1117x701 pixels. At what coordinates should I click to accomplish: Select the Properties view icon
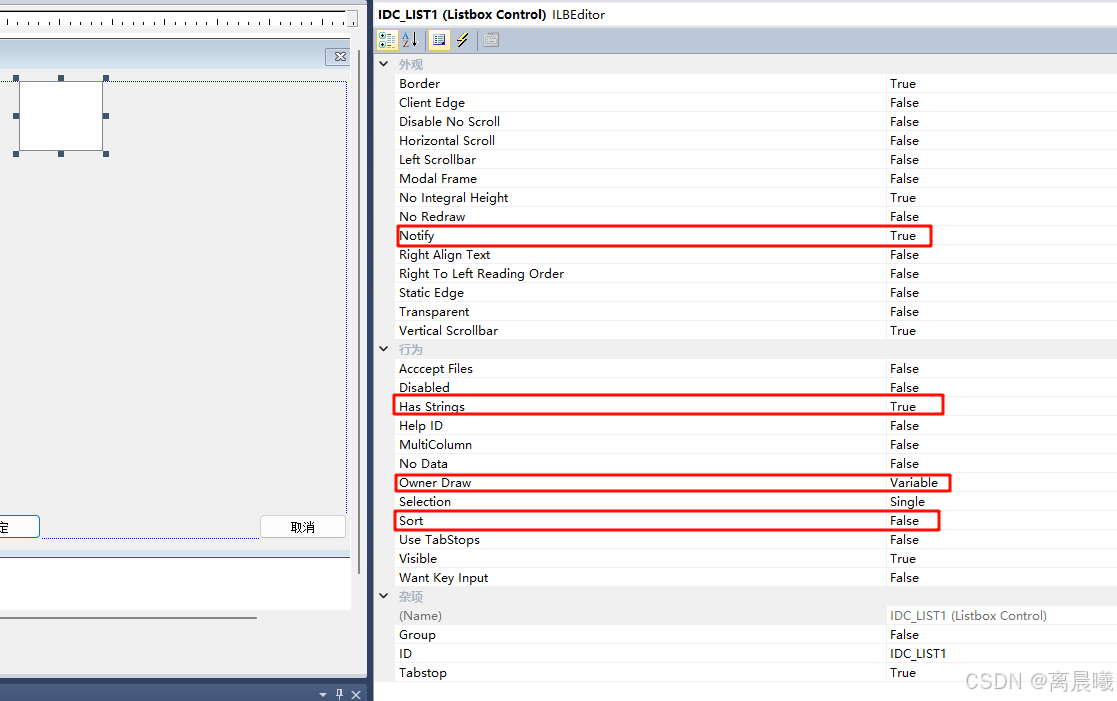(x=439, y=40)
